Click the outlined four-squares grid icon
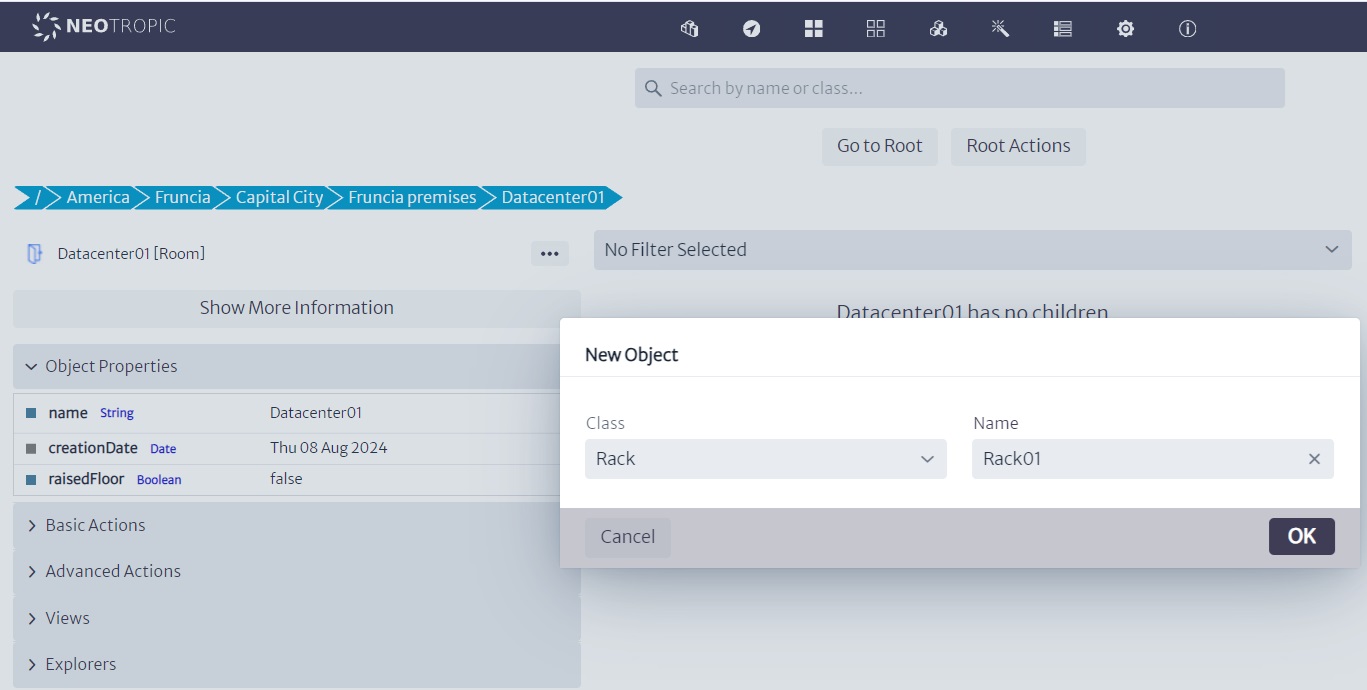This screenshot has width=1367, height=690. pyautogui.click(x=875, y=29)
